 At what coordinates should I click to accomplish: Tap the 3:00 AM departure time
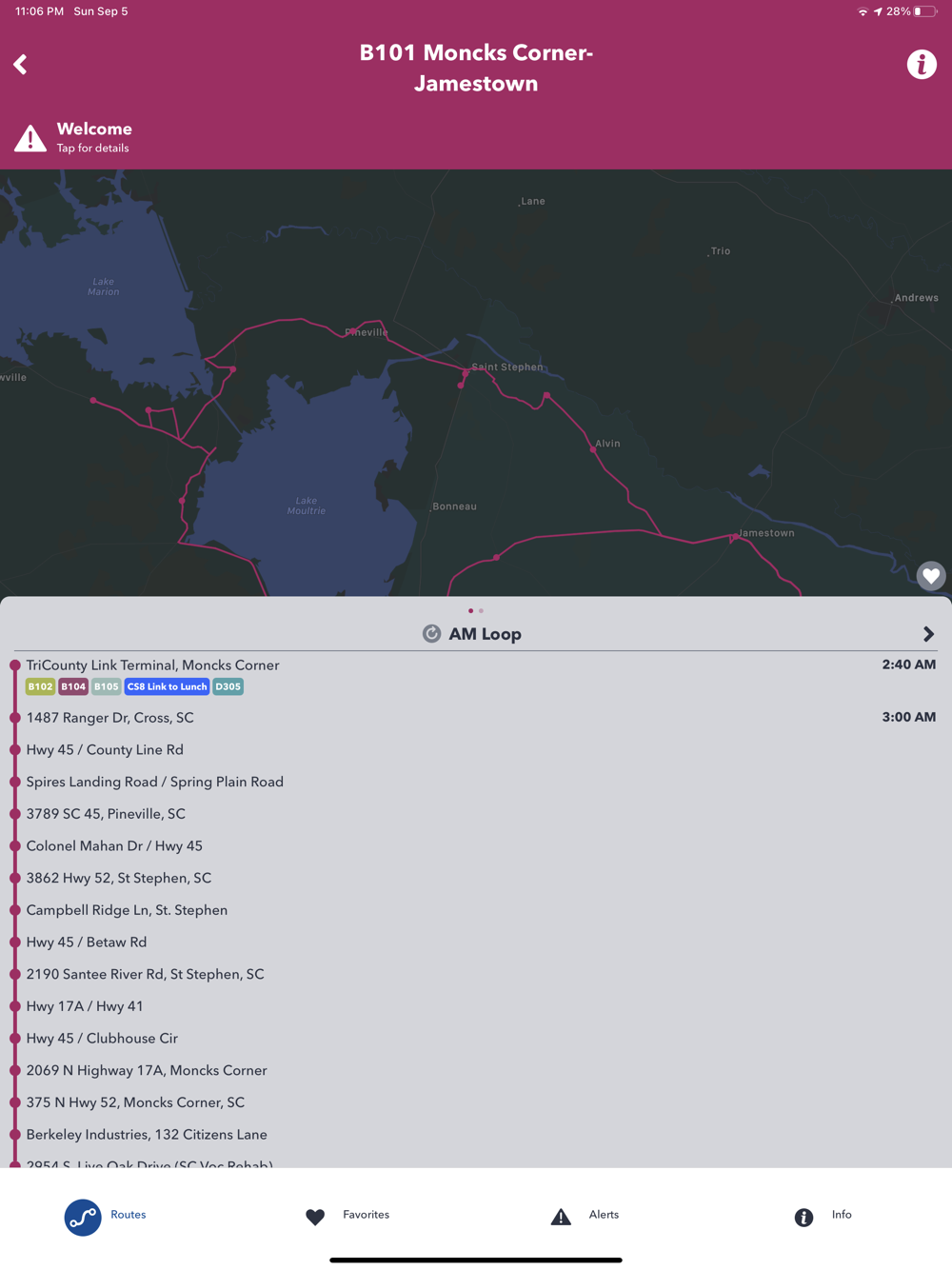click(x=908, y=717)
